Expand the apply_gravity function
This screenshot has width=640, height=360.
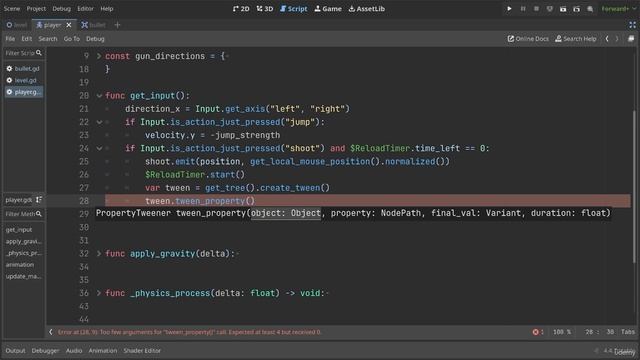click(99, 253)
